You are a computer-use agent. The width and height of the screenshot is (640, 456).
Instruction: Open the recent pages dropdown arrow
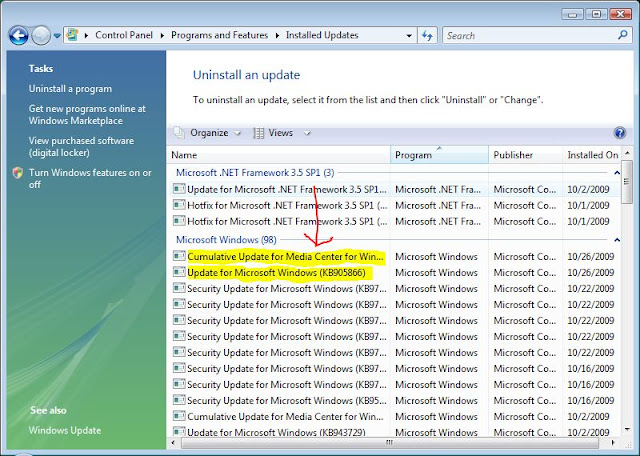coord(57,36)
